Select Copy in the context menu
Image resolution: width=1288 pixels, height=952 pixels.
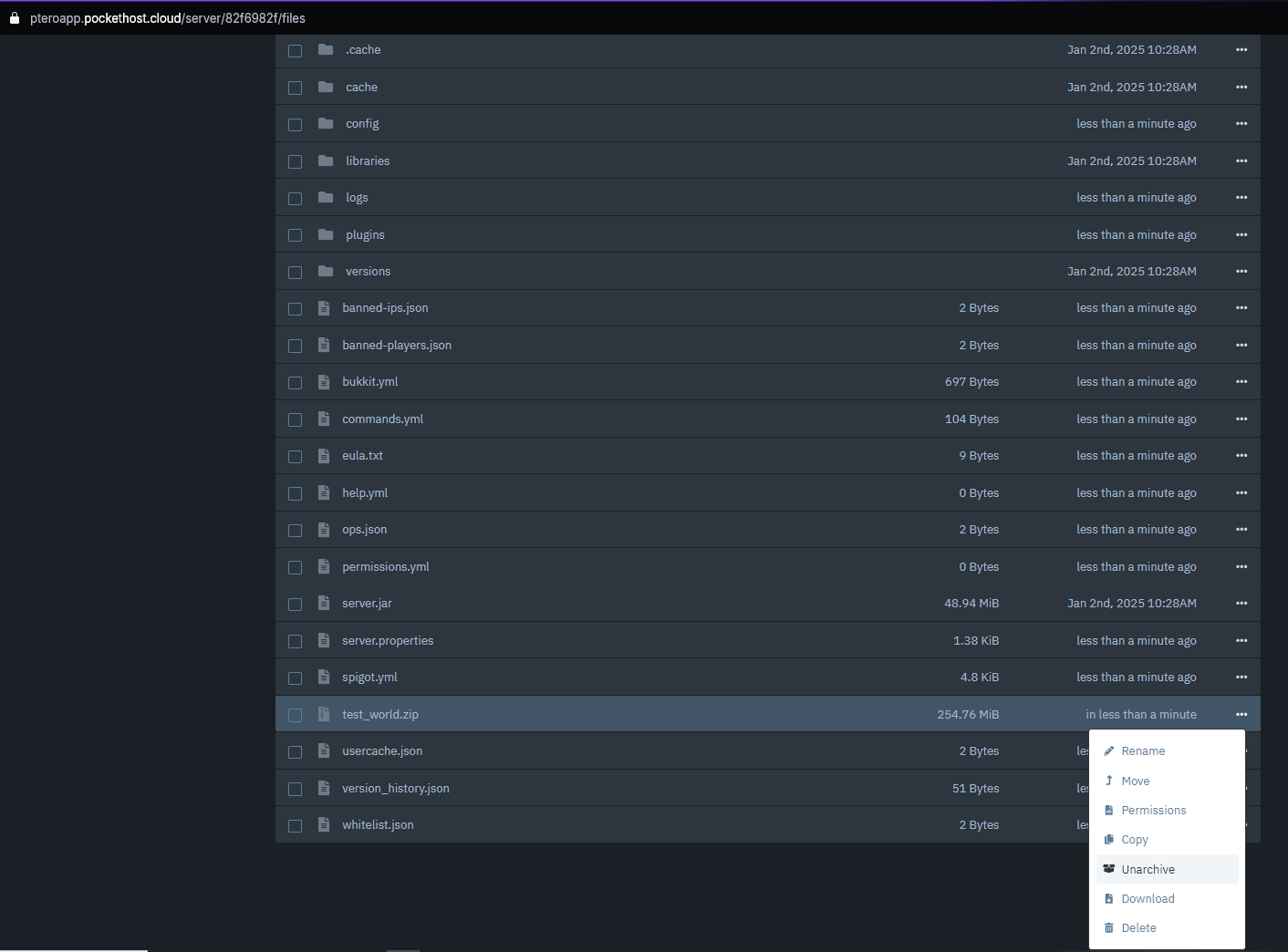(1168, 839)
